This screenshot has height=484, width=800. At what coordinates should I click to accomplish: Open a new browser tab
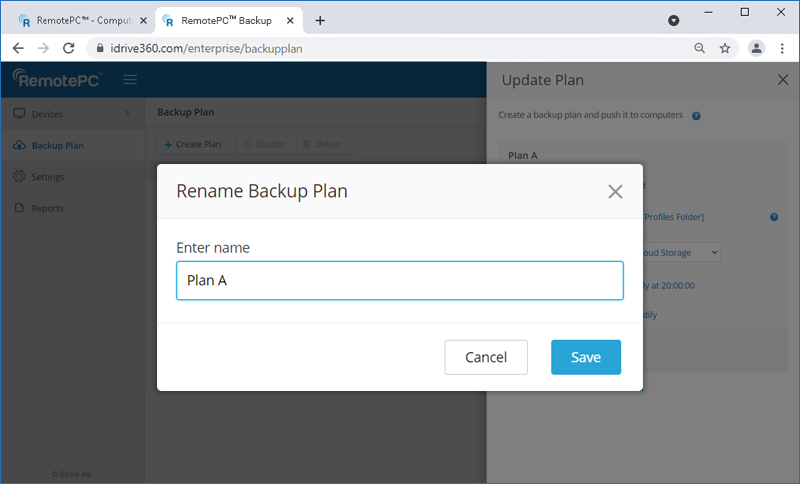[x=320, y=20]
